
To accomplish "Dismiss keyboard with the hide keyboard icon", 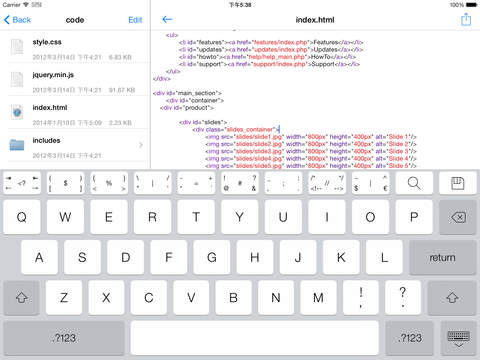I will (458, 338).
